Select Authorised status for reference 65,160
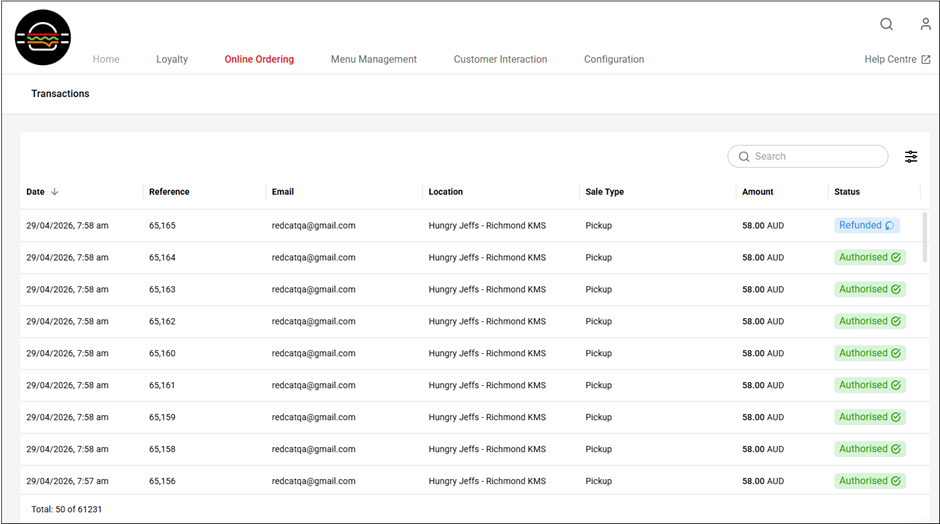This screenshot has height=524, width=940. 870,353
